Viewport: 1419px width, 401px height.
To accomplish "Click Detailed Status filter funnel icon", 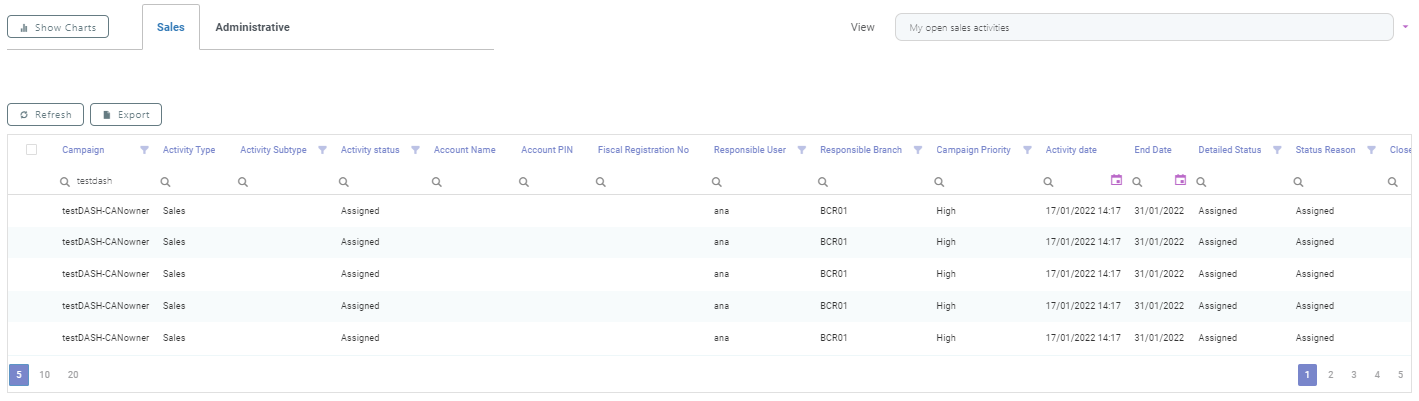I will (x=1277, y=150).
